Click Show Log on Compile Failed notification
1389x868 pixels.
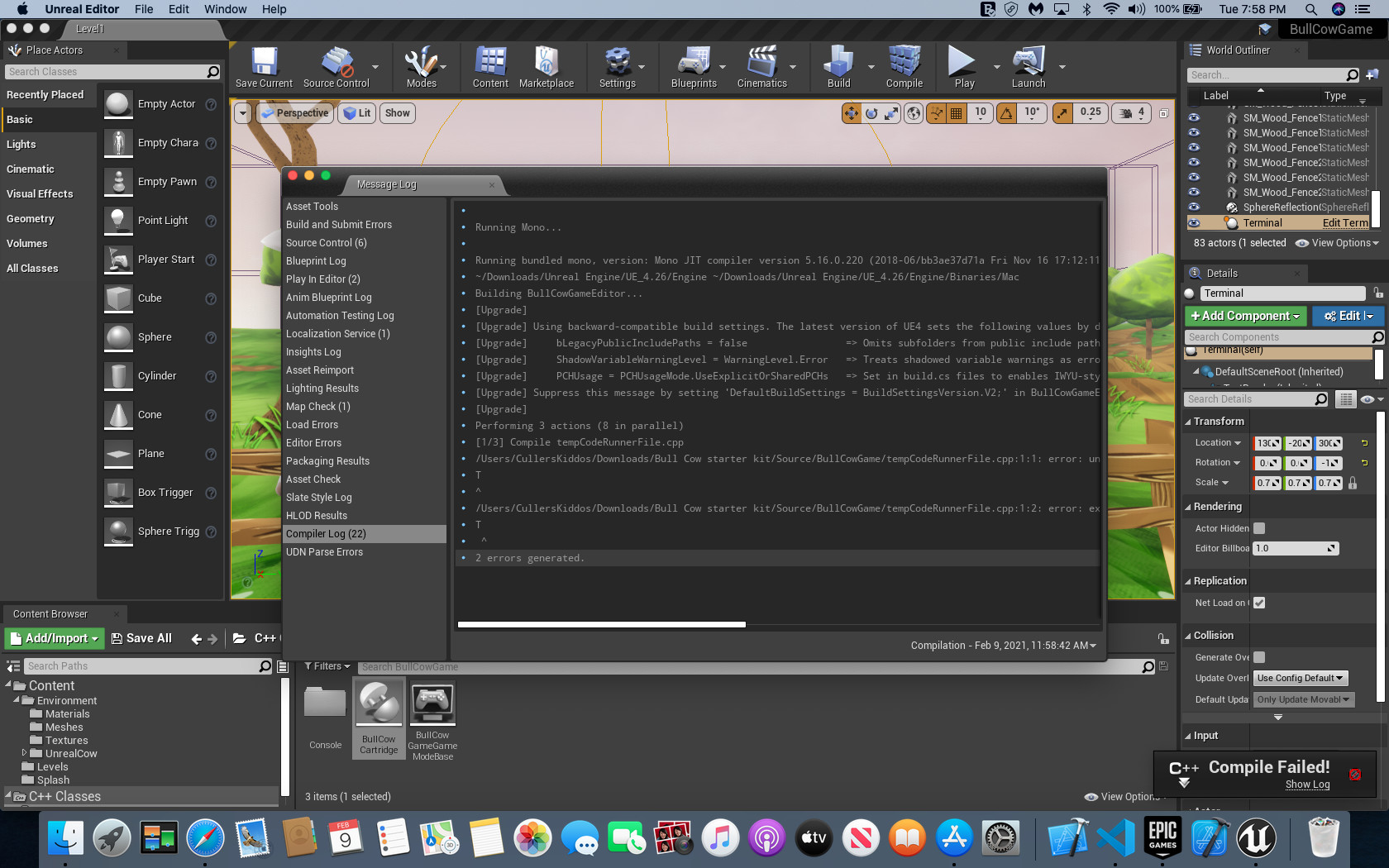tap(1307, 785)
